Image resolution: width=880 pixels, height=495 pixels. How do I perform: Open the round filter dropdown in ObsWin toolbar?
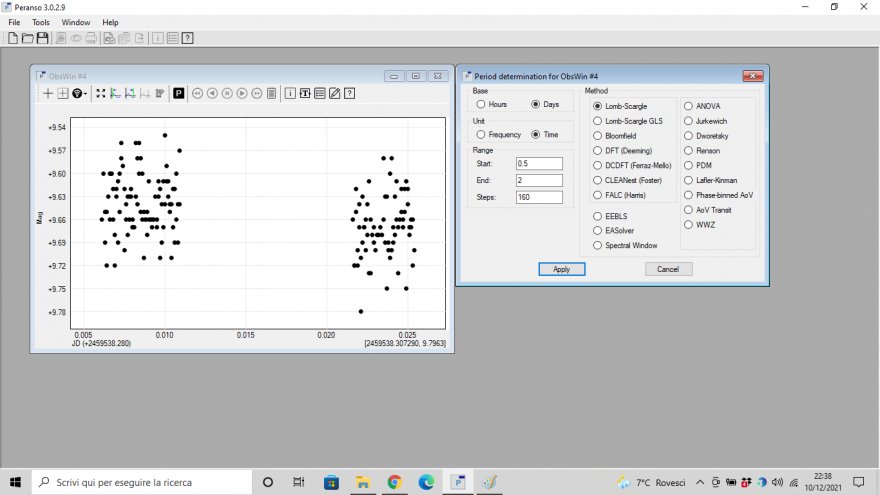point(79,93)
